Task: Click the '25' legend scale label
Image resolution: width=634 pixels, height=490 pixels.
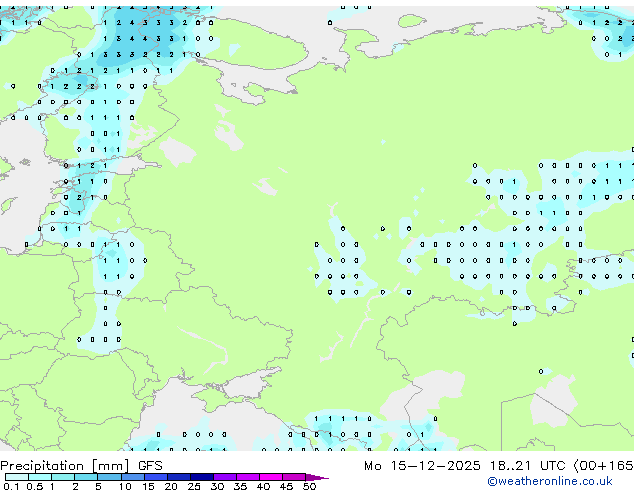Action: pyautogui.click(x=194, y=486)
